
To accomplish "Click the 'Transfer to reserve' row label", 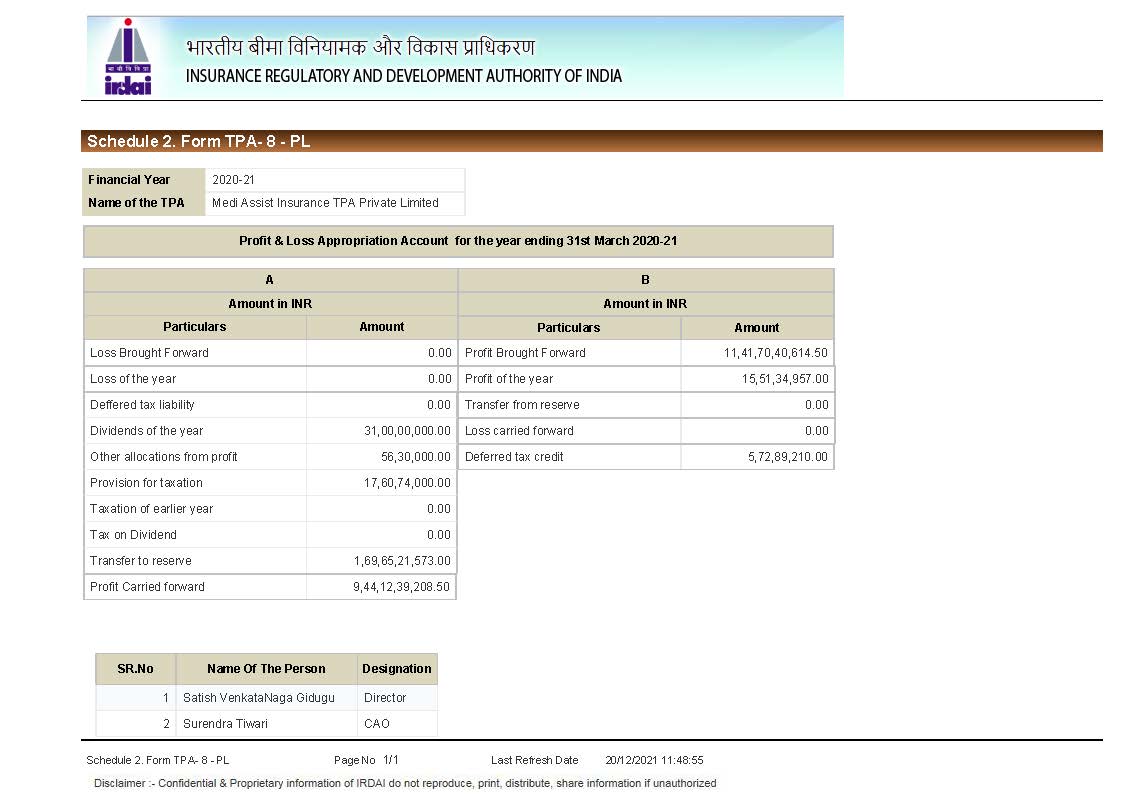I will coord(140,561).
